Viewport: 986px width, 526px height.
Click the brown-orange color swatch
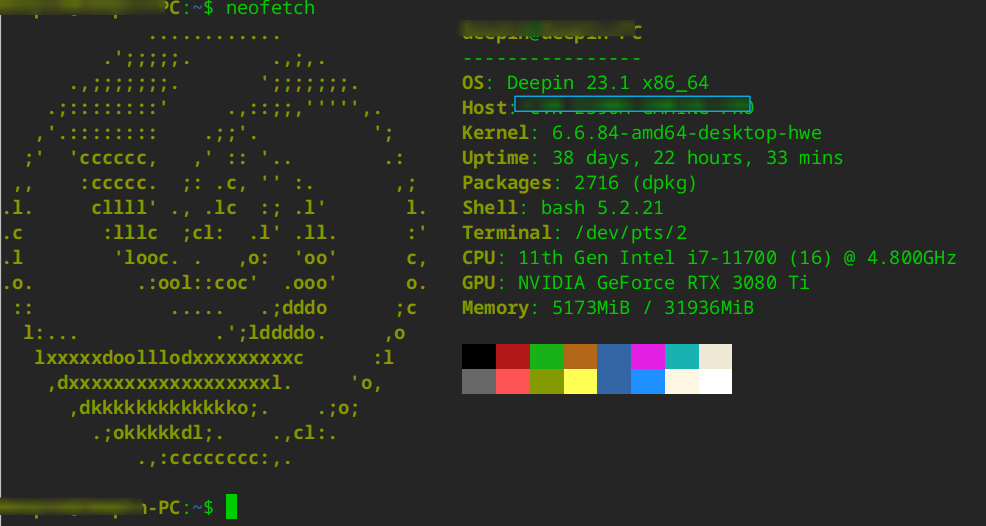click(x=580, y=356)
